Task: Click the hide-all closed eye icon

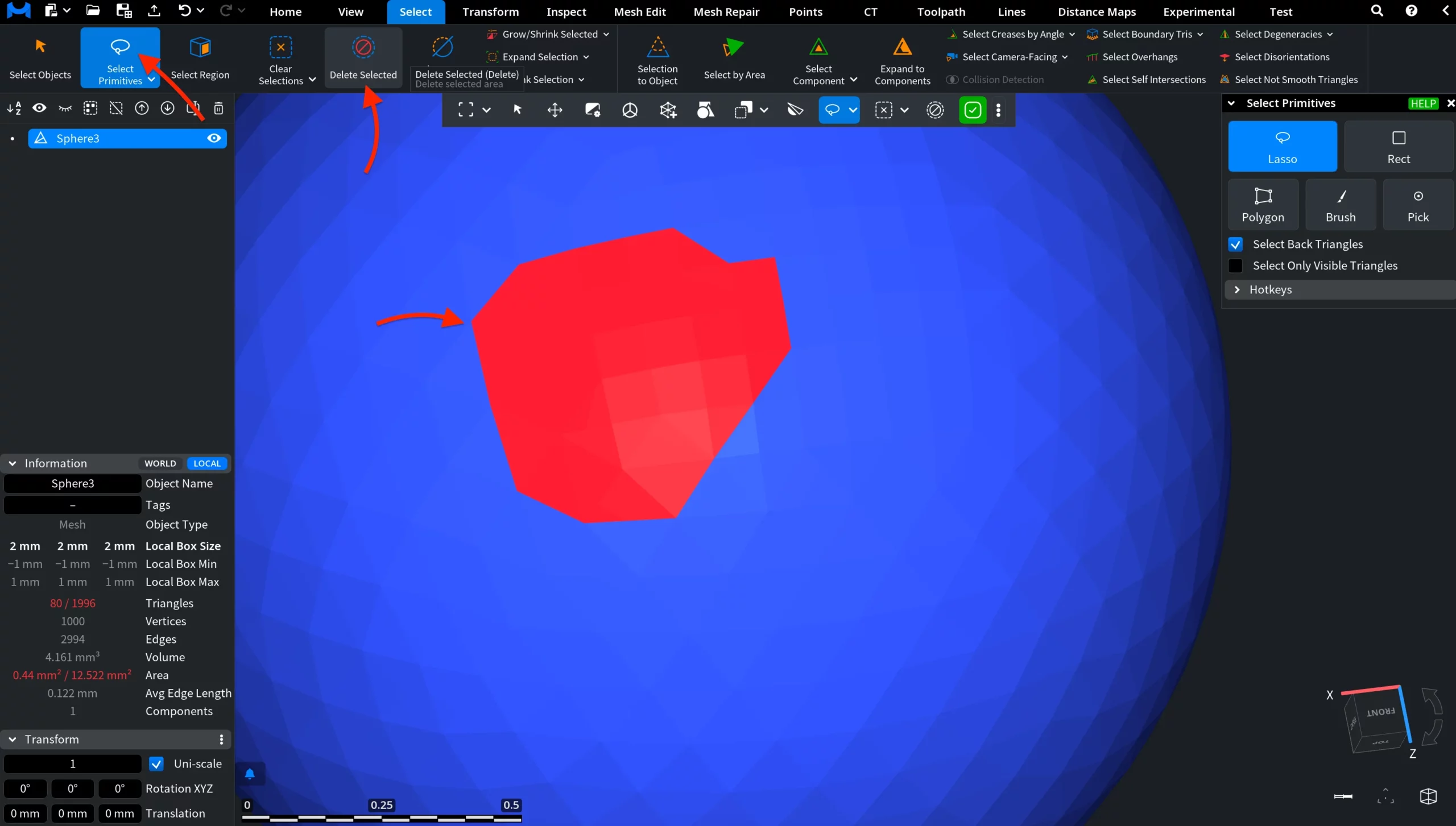Action: pos(65,108)
